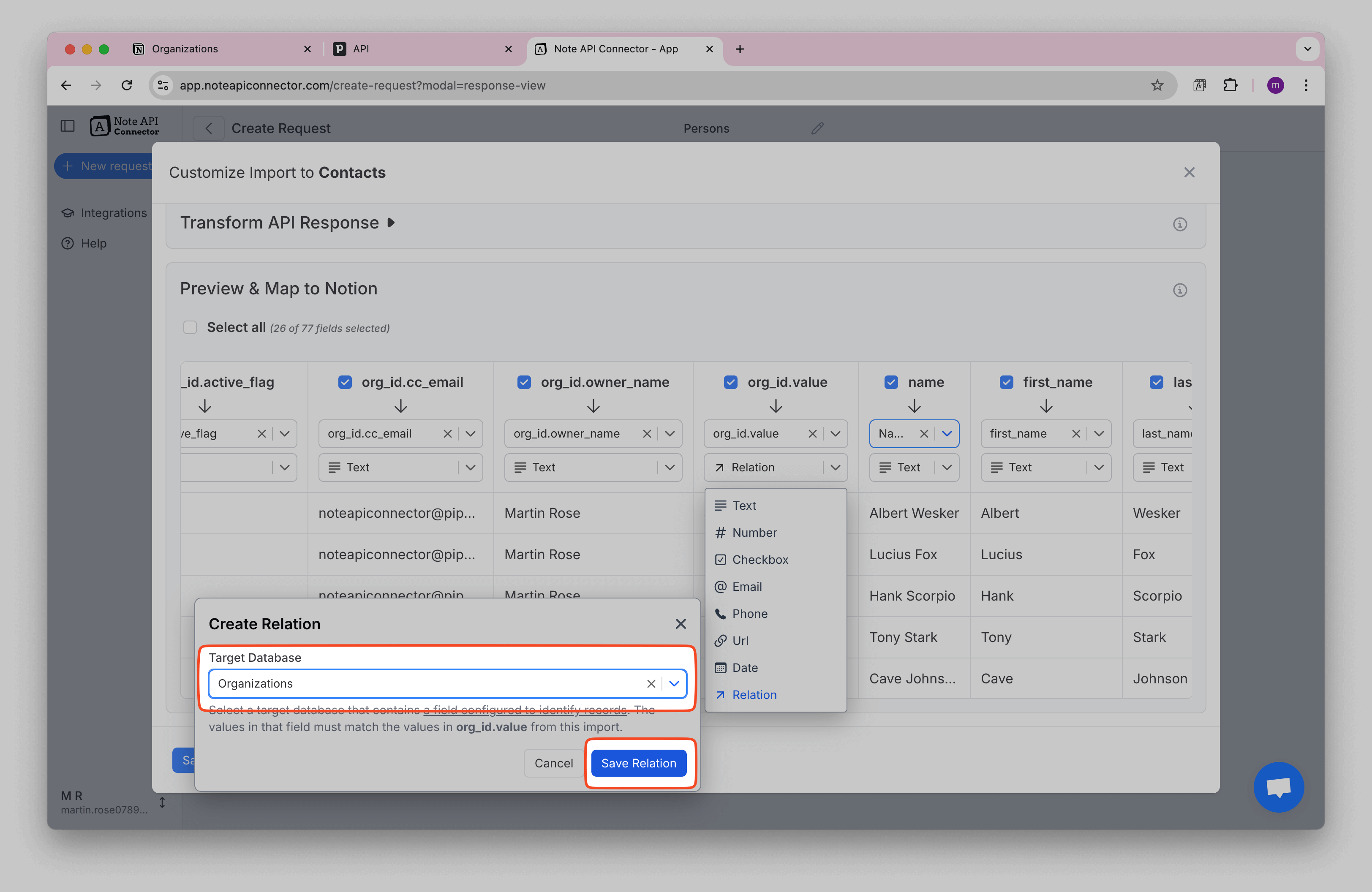This screenshot has width=1372, height=892.
Task: Expand the Transform API Response section
Action: [x=391, y=223]
